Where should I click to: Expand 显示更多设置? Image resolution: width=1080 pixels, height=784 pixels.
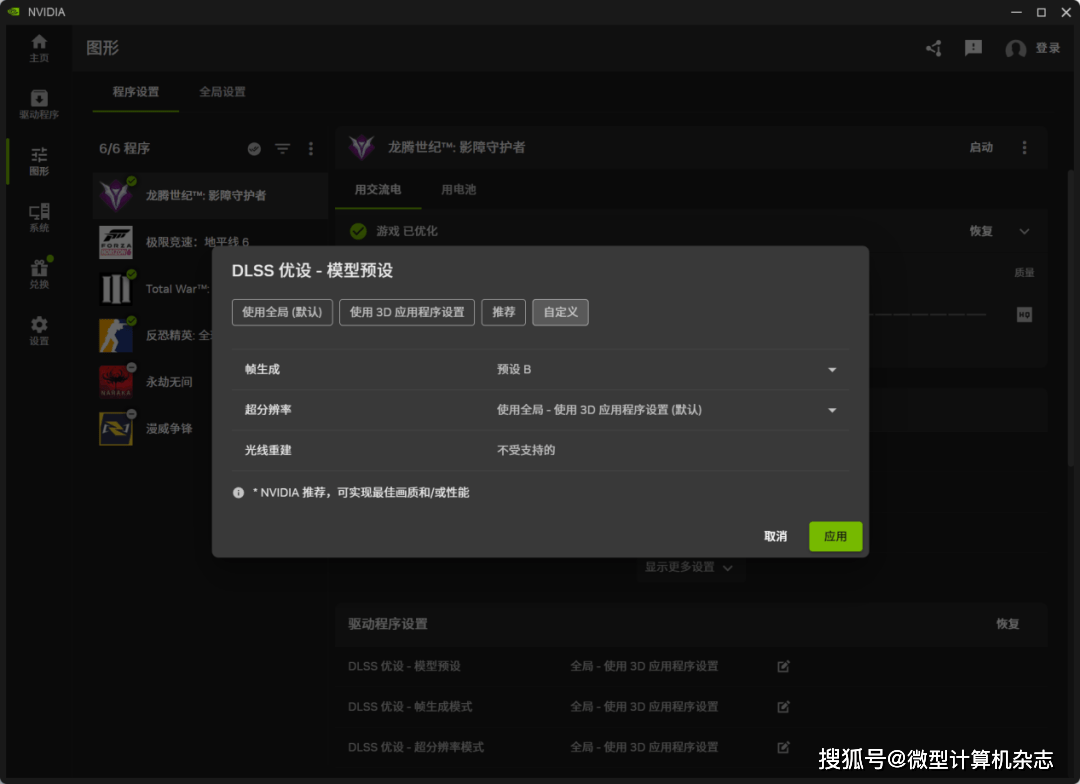pos(689,567)
